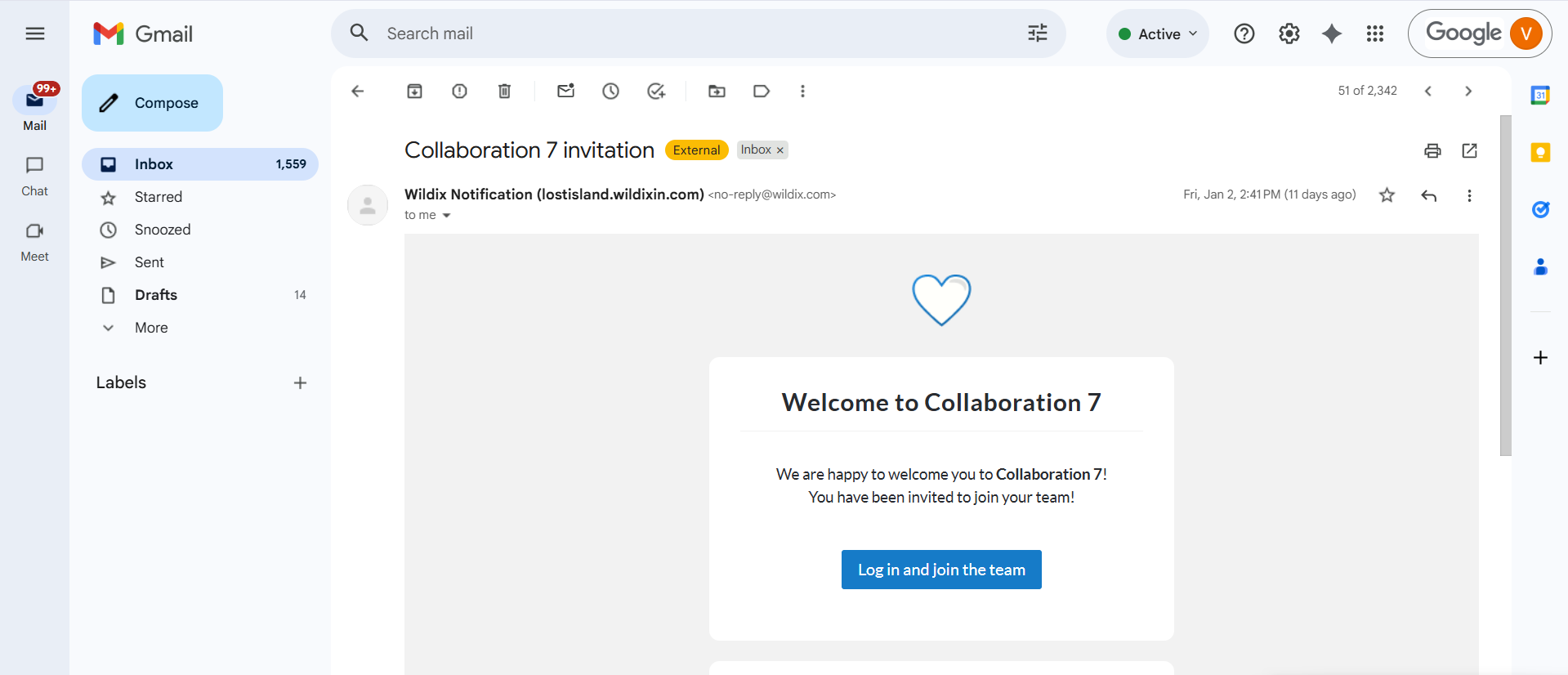Open the Mail section icon
This screenshot has width=1568, height=675.
coord(34,100)
